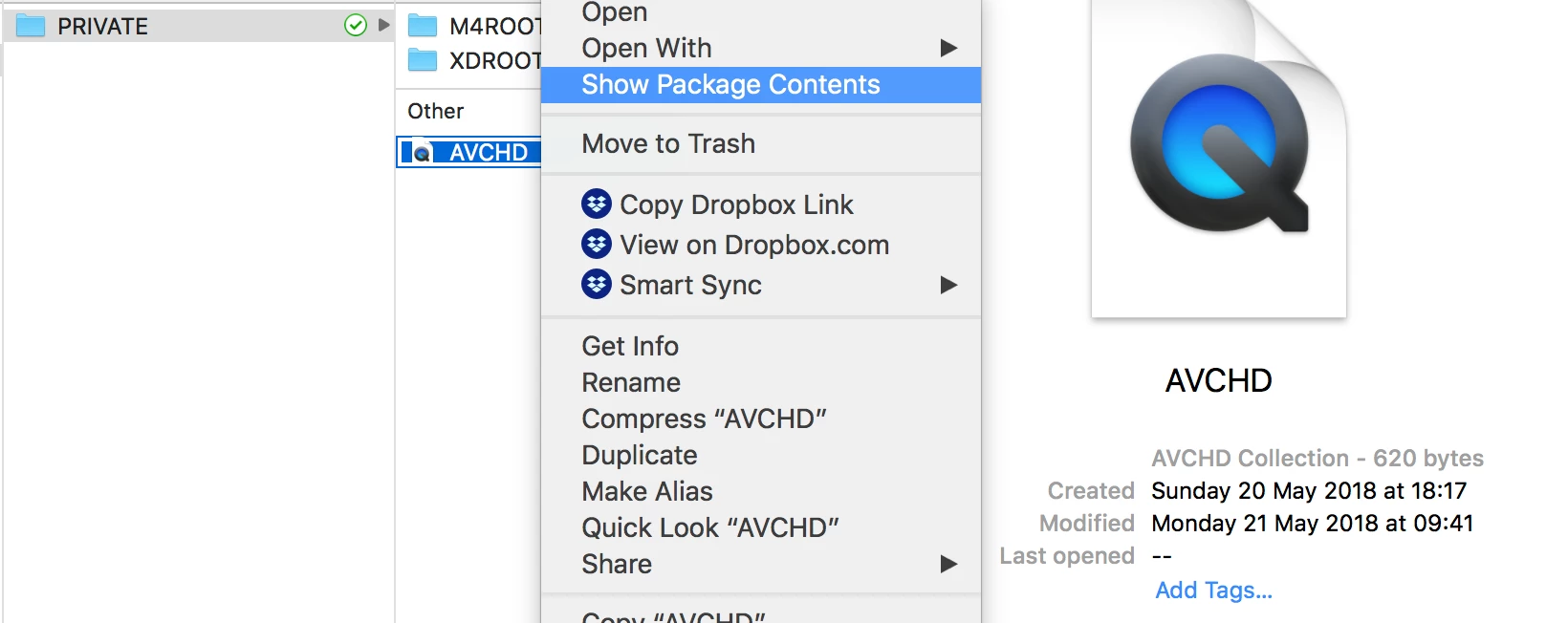
Task: Click the AVCHD Collection - 620 bytes text
Action: click(x=1318, y=459)
